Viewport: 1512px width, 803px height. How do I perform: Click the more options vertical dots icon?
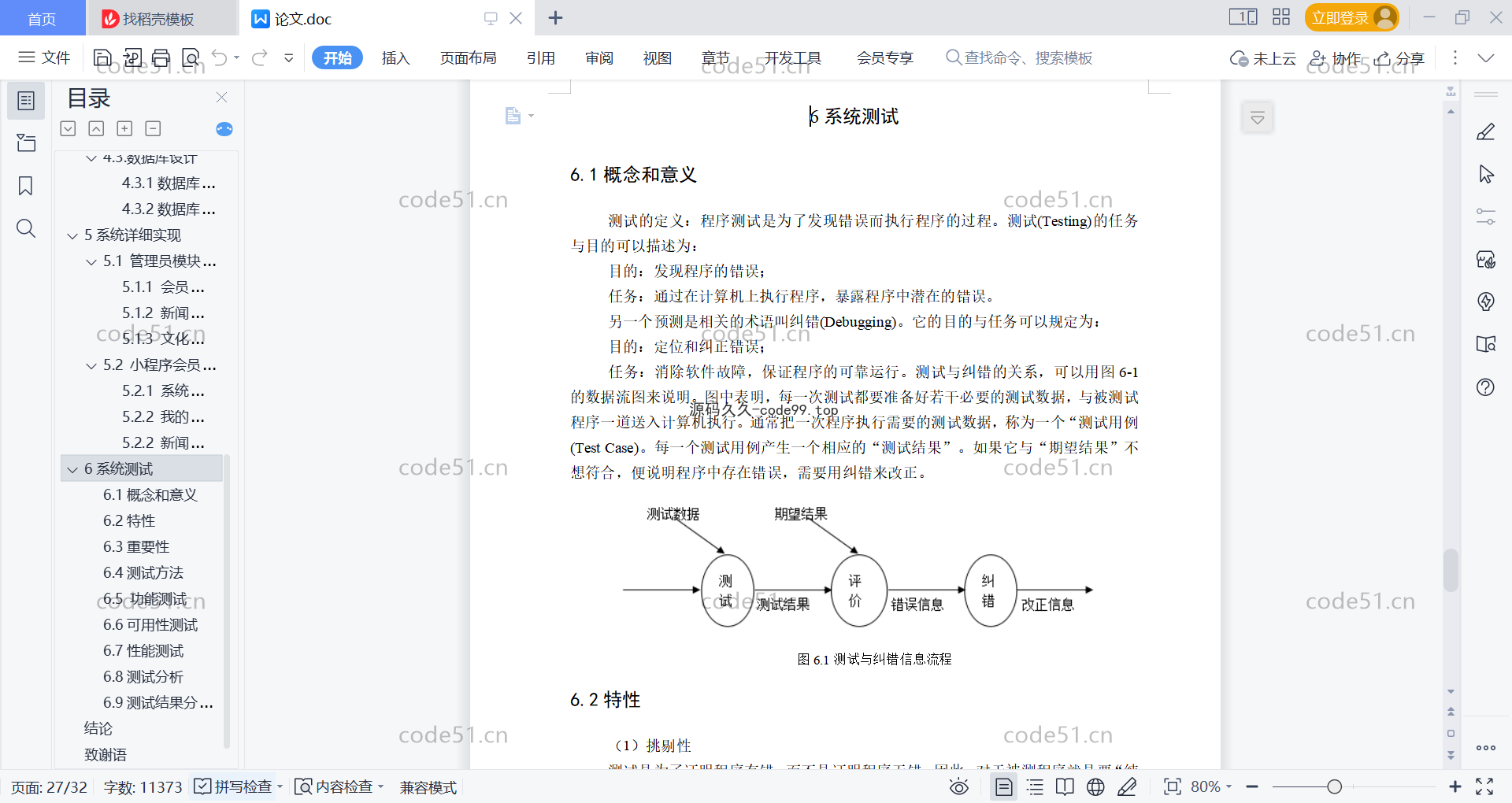[x=1455, y=57]
